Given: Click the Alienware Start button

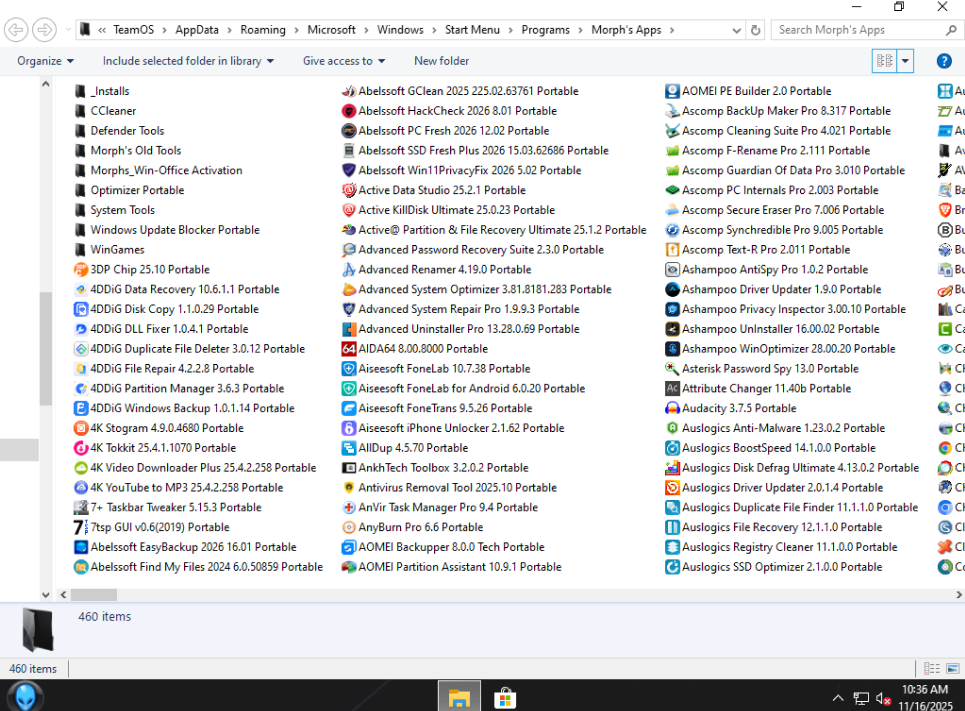Looking at the screenshot, I should (x=25, y=696).
